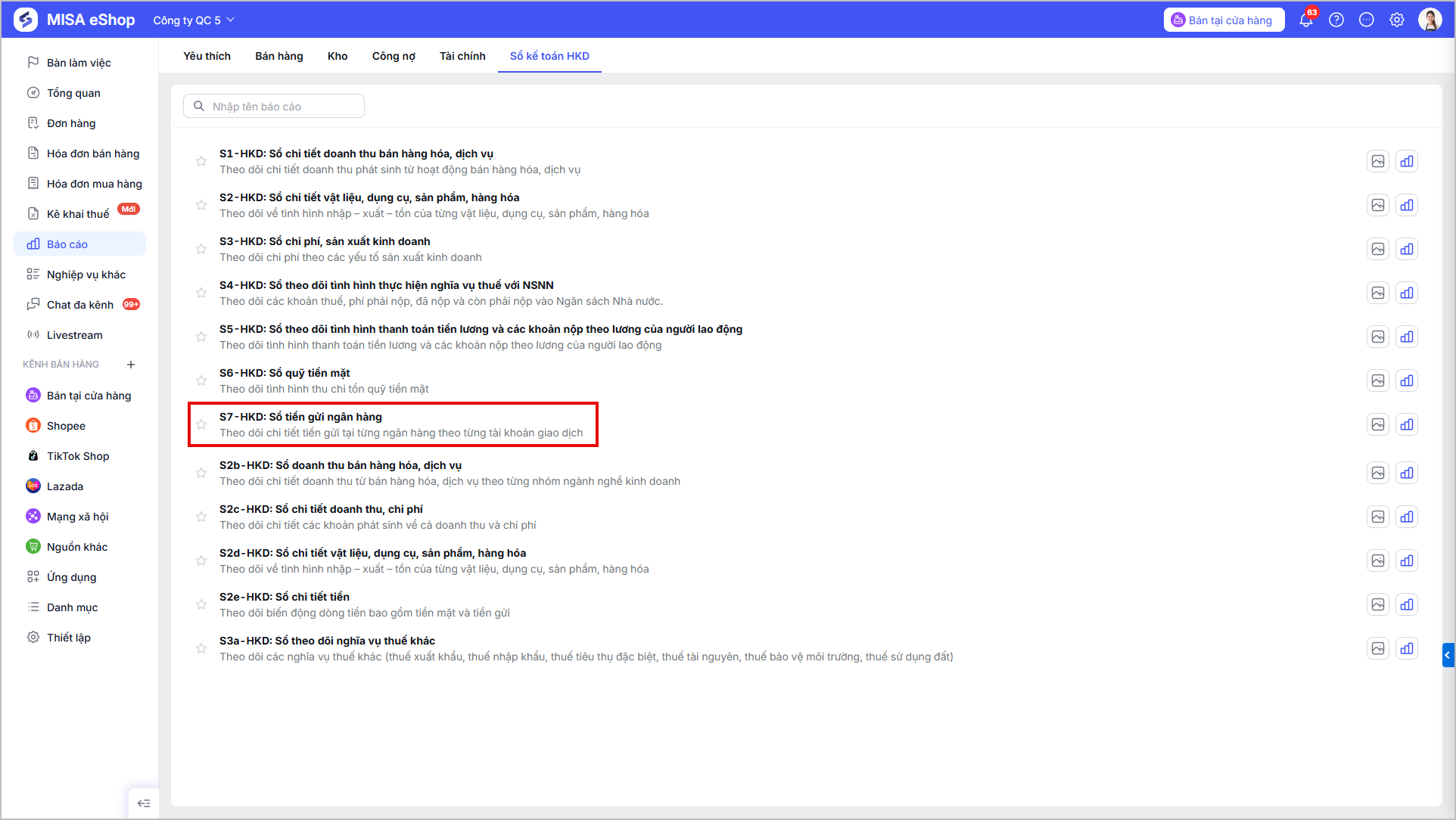
Task: Expand the Công ty QC 5 company dropdown
Action: (194, 20)
